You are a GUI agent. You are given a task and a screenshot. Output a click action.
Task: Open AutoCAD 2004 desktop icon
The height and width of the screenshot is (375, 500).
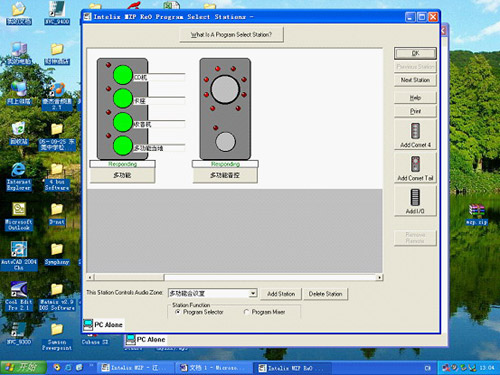pos(19,256)
